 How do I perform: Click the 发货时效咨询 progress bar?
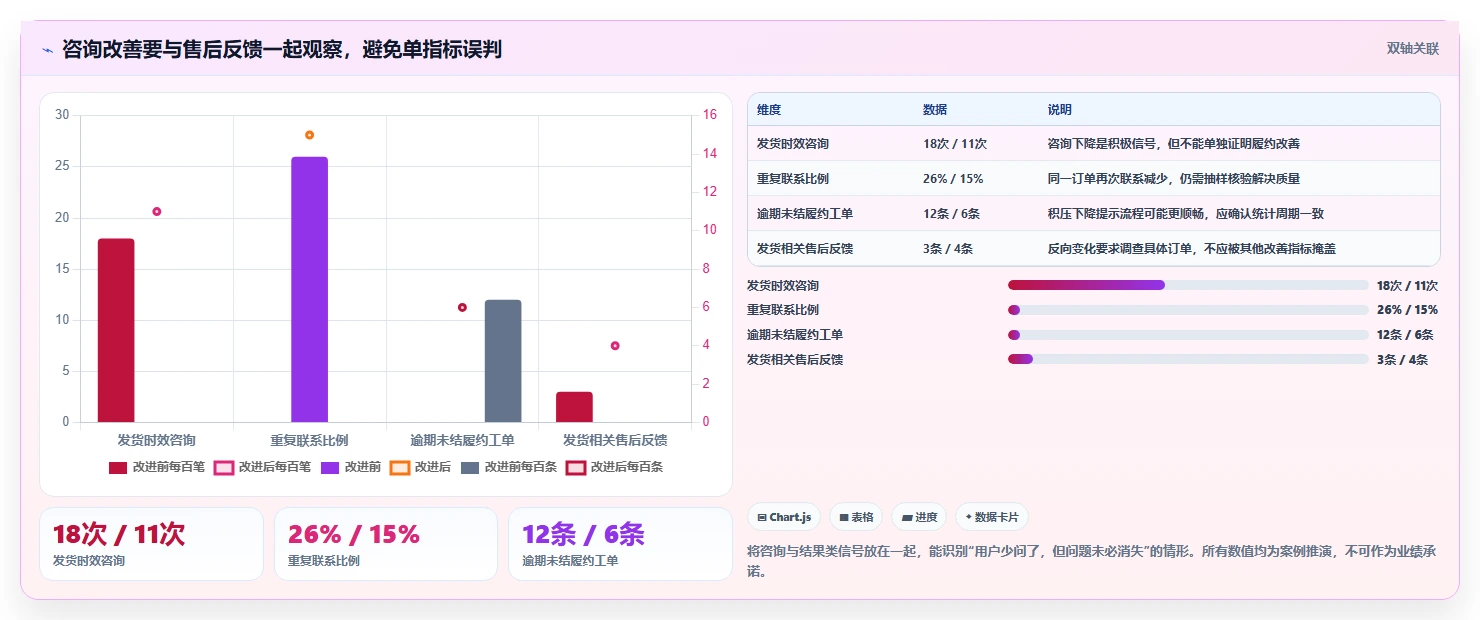coord(1188,285)
